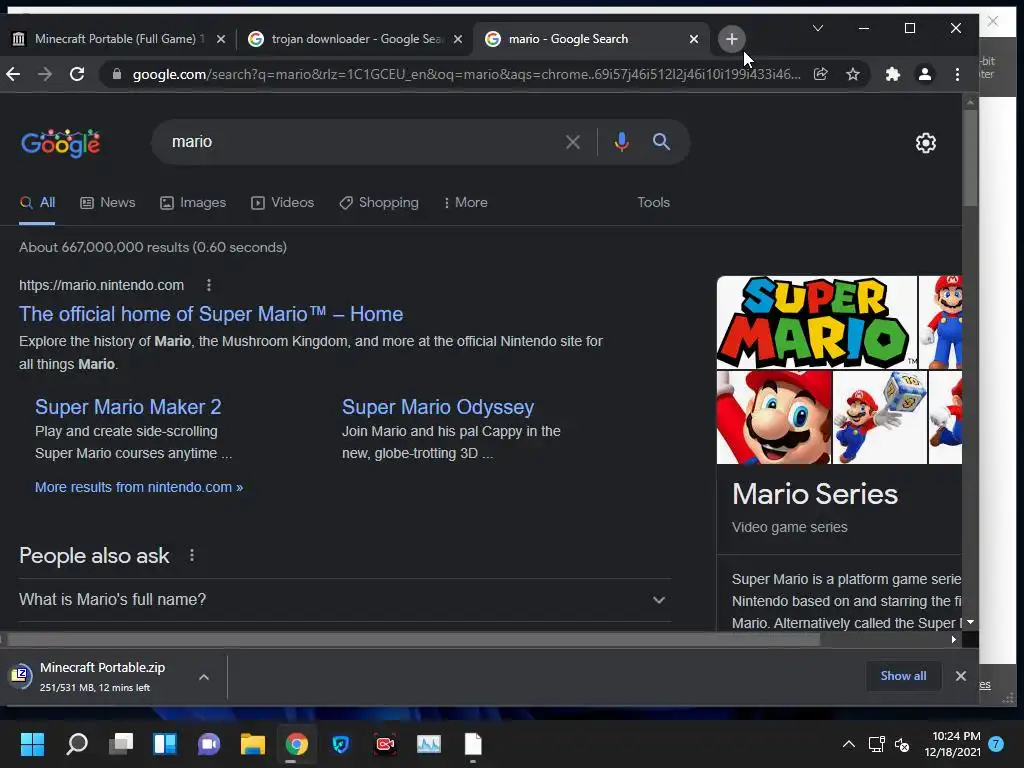Click the volume muted tray icon

point(902,744)
